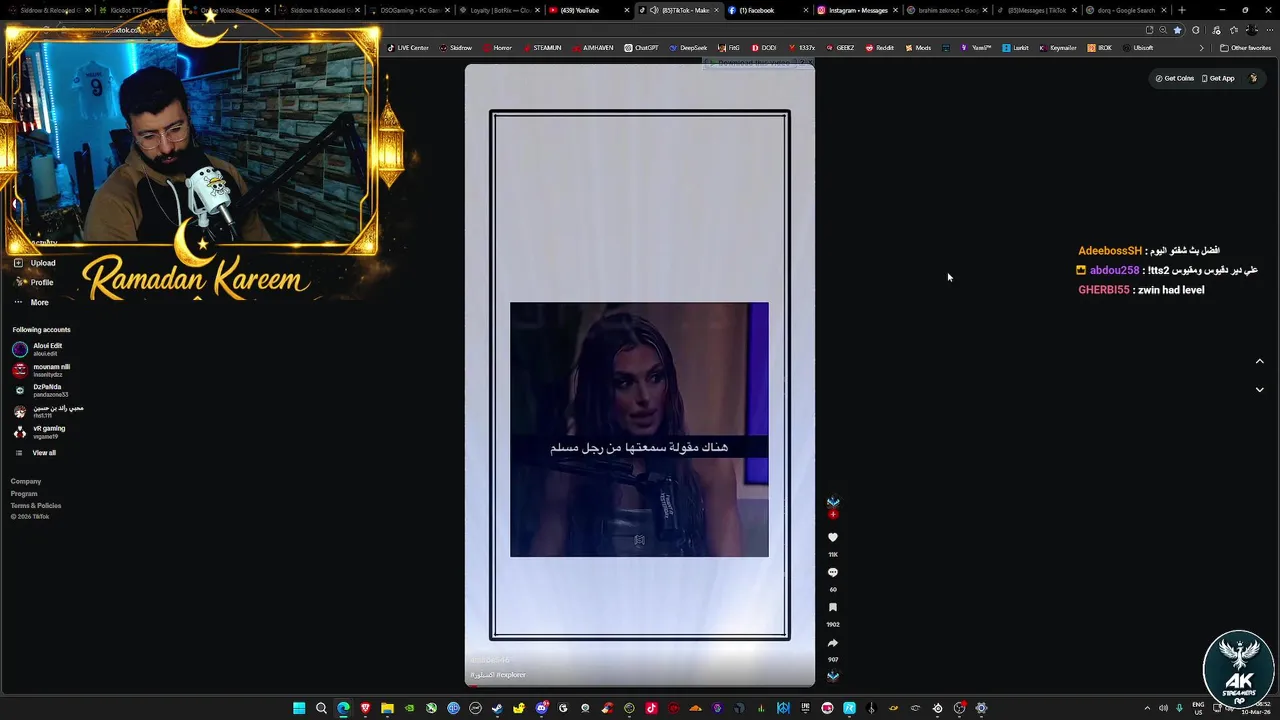Screen dimensions: 1280x720
Task: Open Terms & Policies footer link
Action: [x=36, y=505]
